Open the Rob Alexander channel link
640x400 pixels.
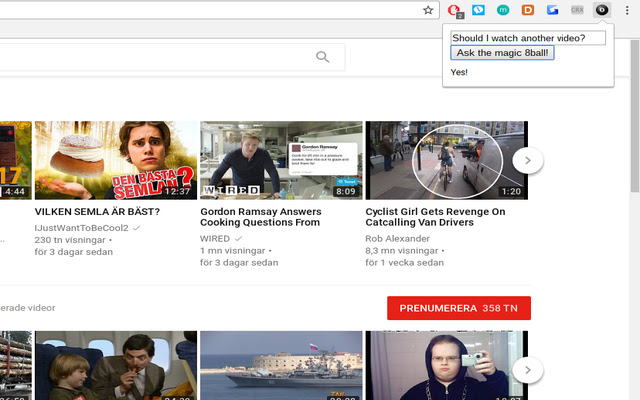coord(398,238)
